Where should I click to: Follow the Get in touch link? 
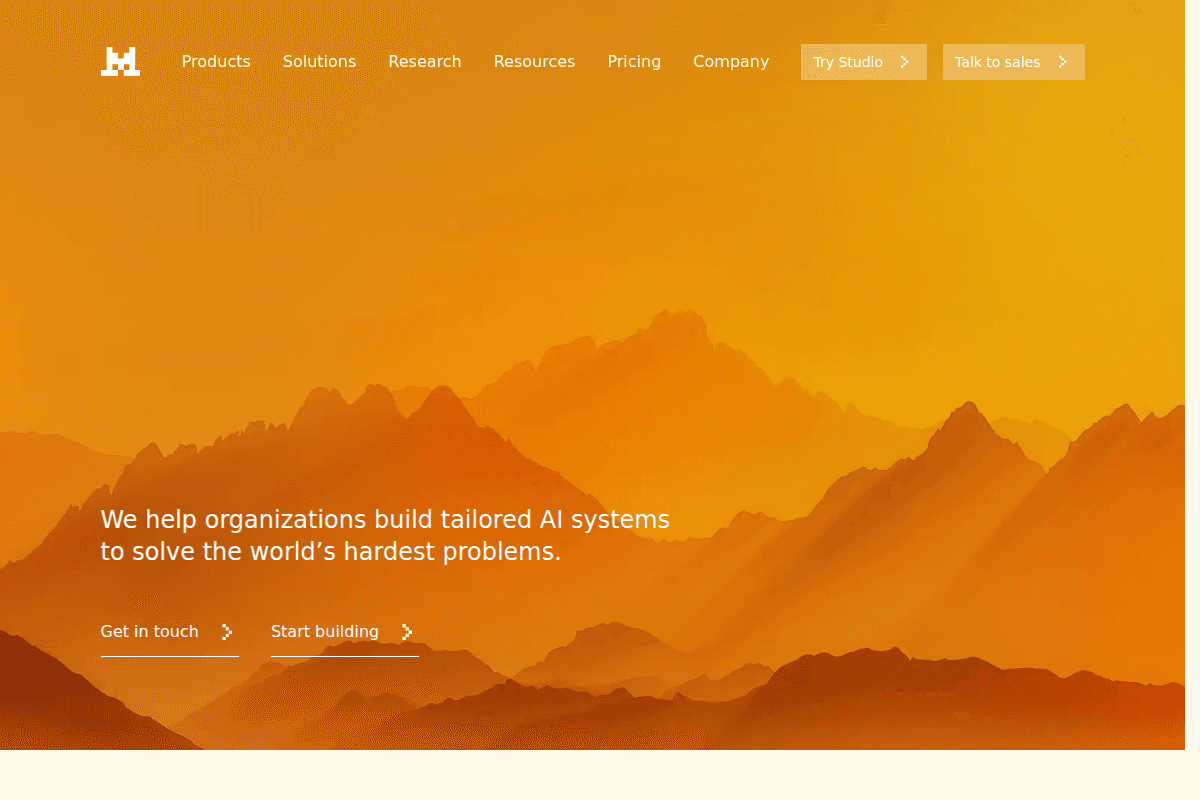click(x=149, y=631)
